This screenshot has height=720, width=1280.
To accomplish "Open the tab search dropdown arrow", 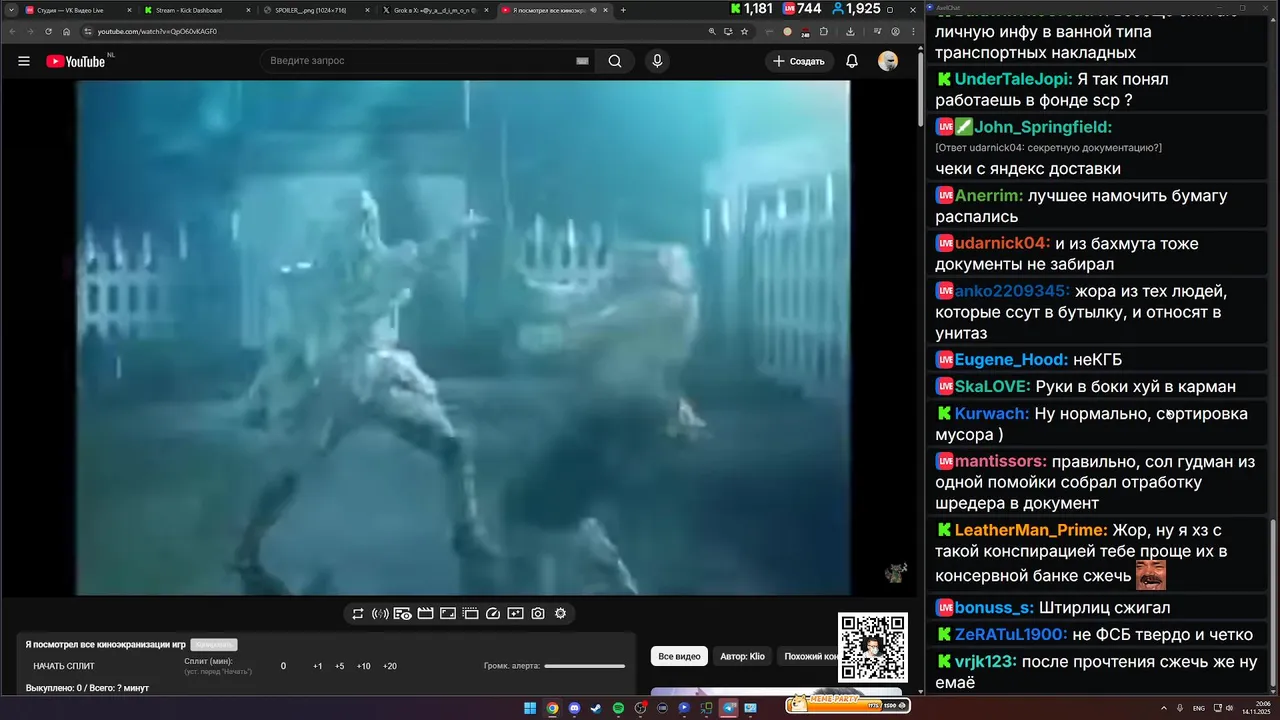I will coord(9,10).
